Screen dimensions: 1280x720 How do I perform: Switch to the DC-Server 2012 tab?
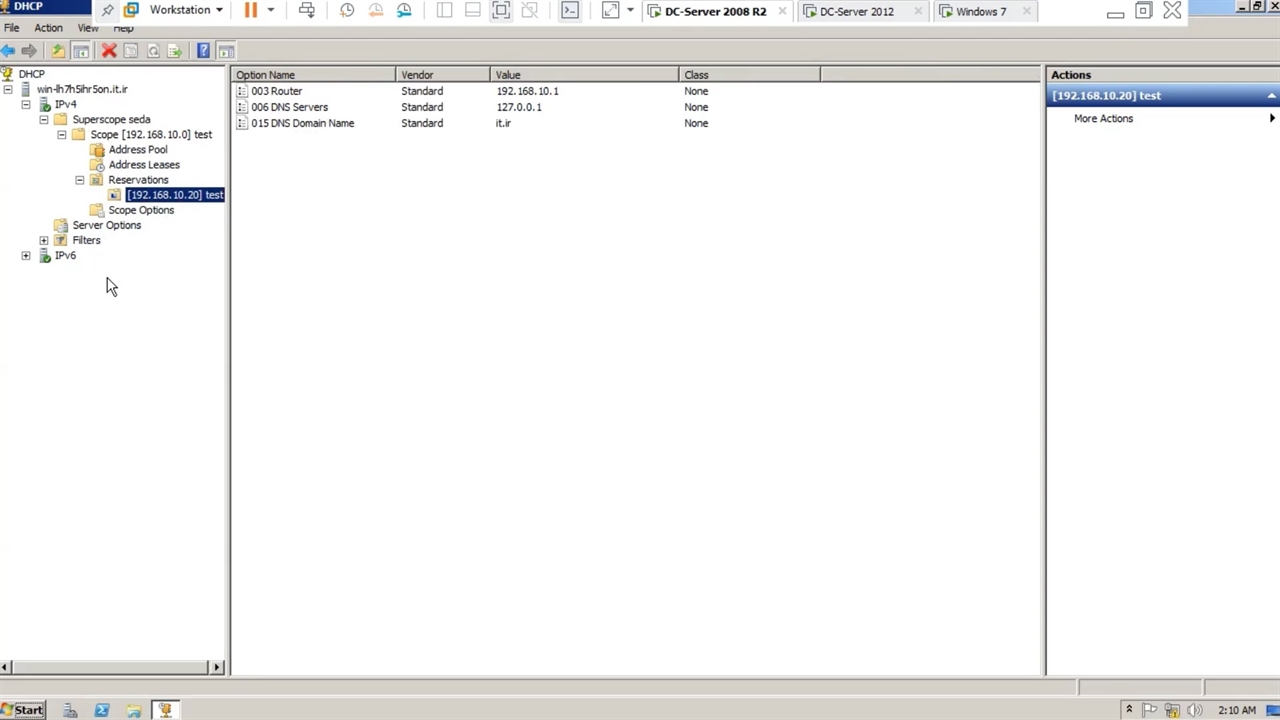click(x=856, y=12)
